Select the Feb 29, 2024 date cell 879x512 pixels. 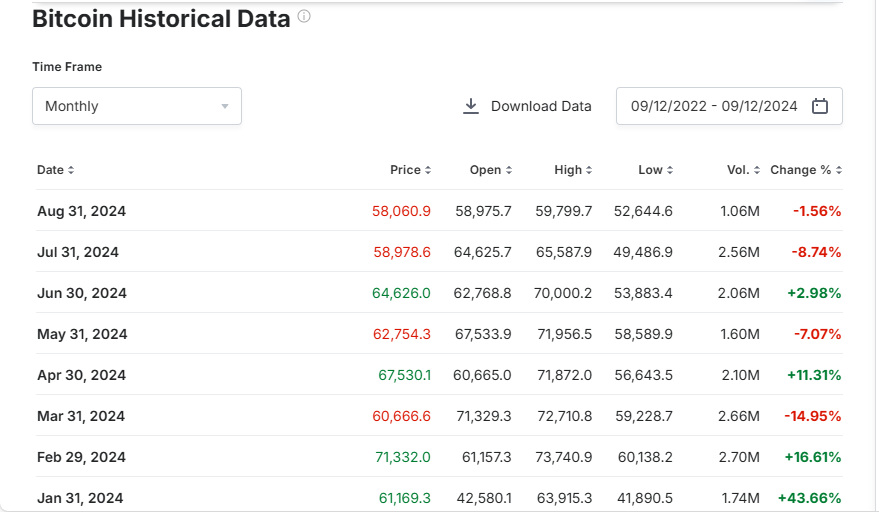click(81, 457)
